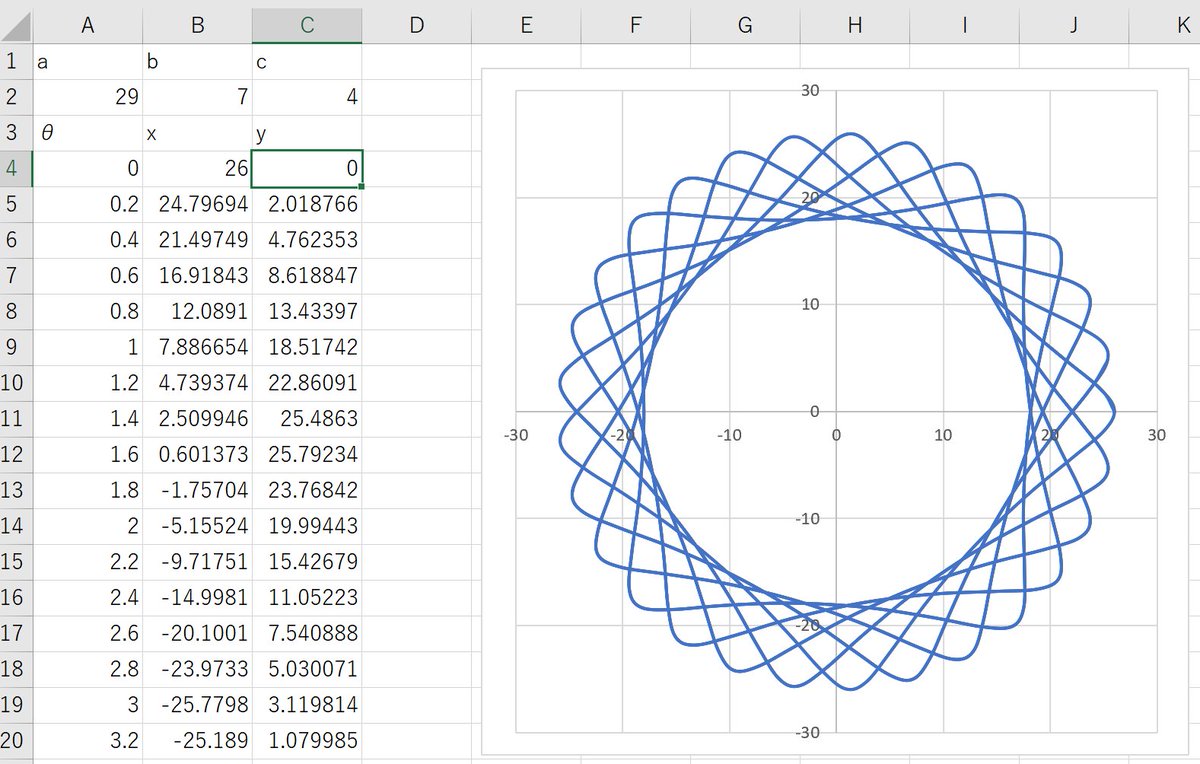Select column I header
Image resolution: width=1200 pixels, height=764 pixels.
click(964, 26)
